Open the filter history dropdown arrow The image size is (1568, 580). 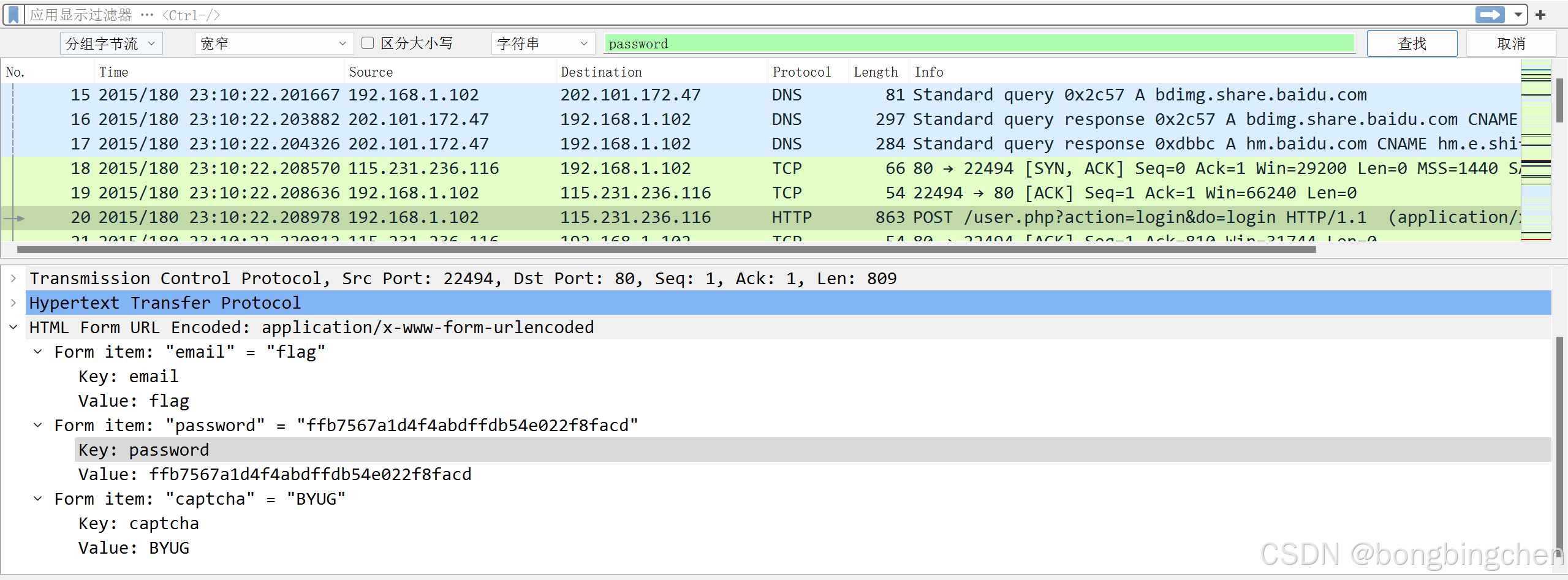1518,14
